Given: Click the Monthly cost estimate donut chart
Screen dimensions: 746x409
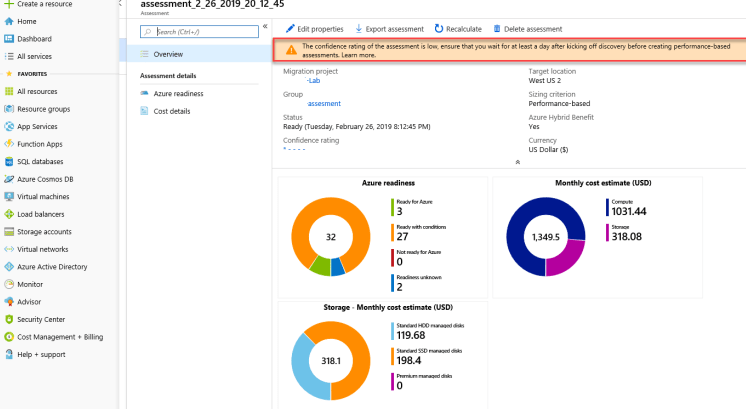Looking at the screenshot, I should (x=546, y=237).
